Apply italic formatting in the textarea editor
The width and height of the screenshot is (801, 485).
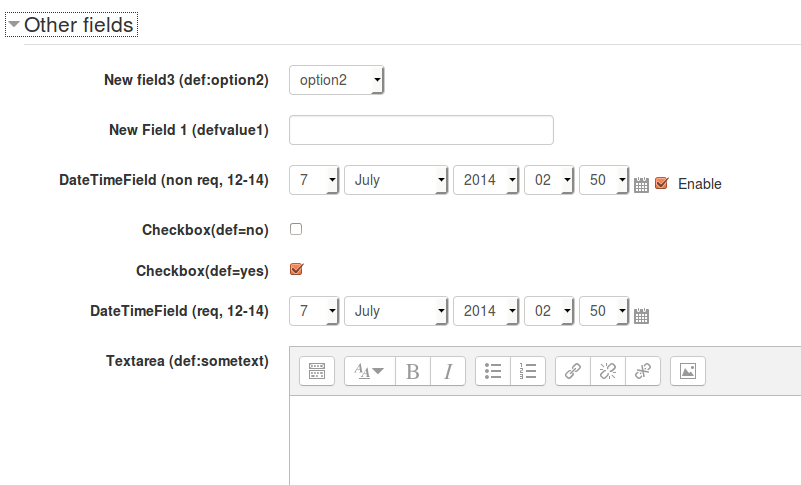pos(448,371)
